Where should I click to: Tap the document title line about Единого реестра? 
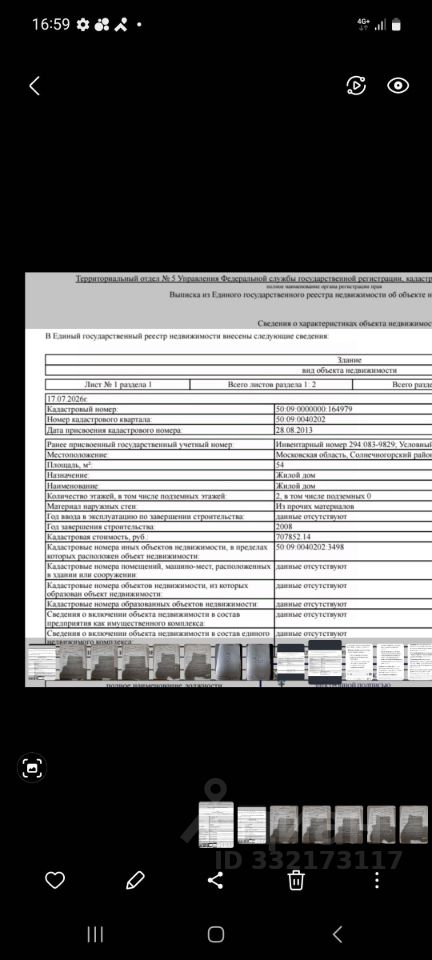300,294
